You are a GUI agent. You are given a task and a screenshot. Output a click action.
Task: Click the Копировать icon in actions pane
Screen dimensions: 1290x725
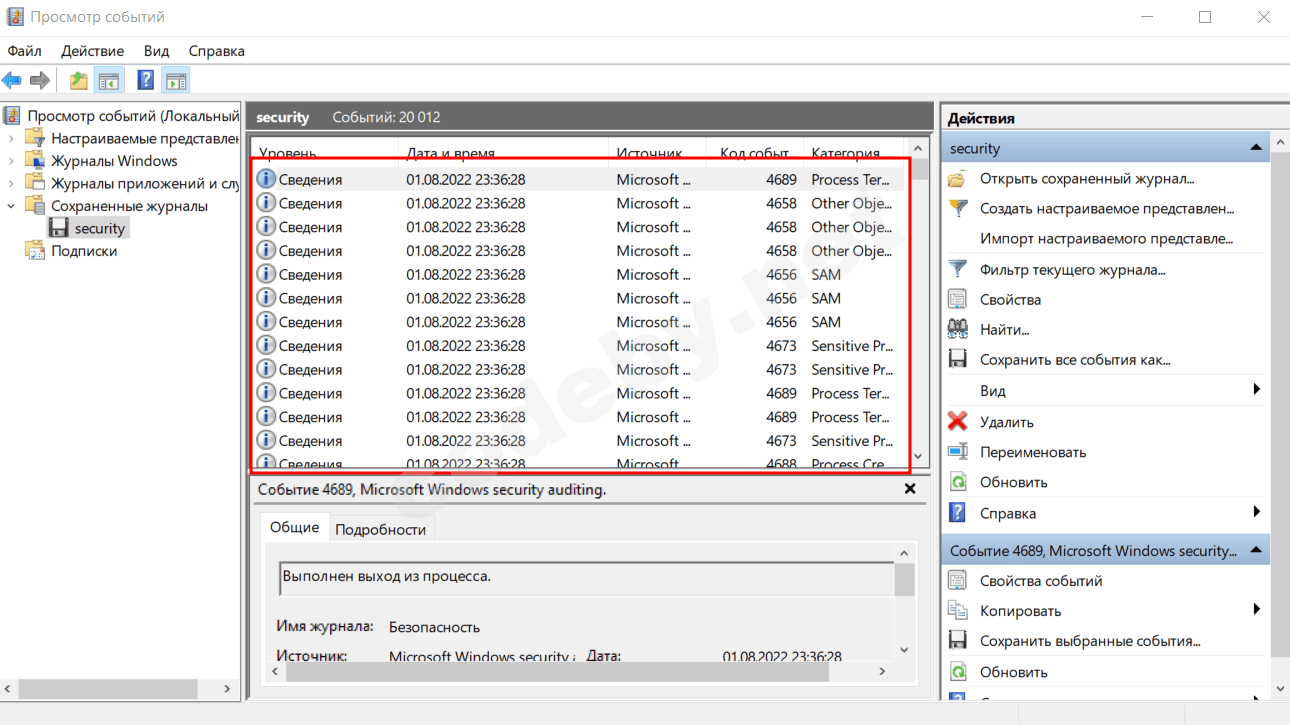tap(957, 611)
